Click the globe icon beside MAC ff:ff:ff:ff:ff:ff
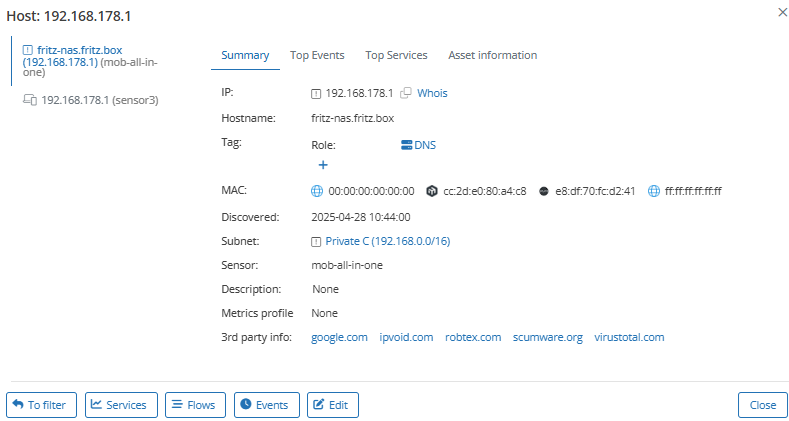789x421 pixels. (x=654, y=191)
